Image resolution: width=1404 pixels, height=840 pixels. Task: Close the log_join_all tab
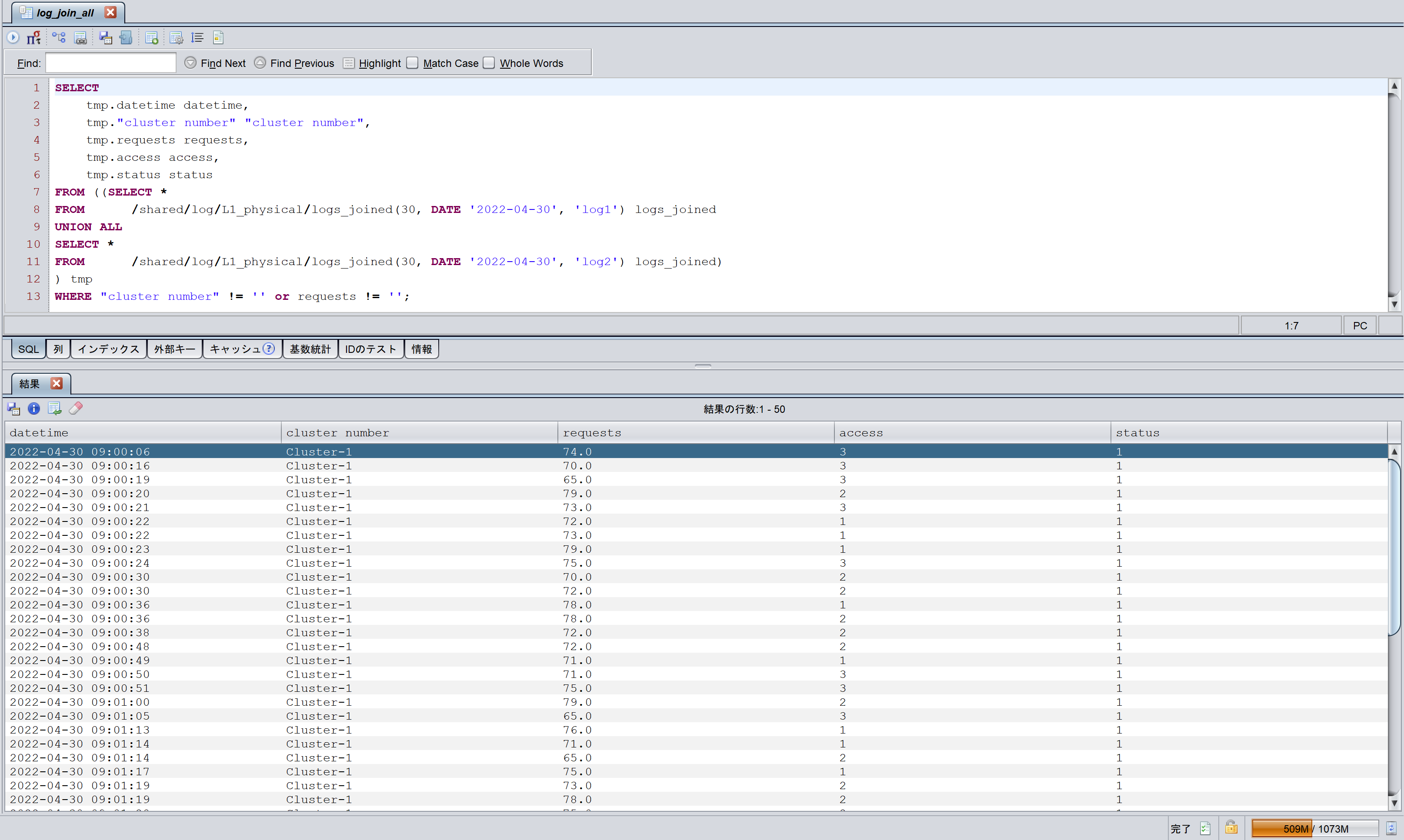pos(111,12)
